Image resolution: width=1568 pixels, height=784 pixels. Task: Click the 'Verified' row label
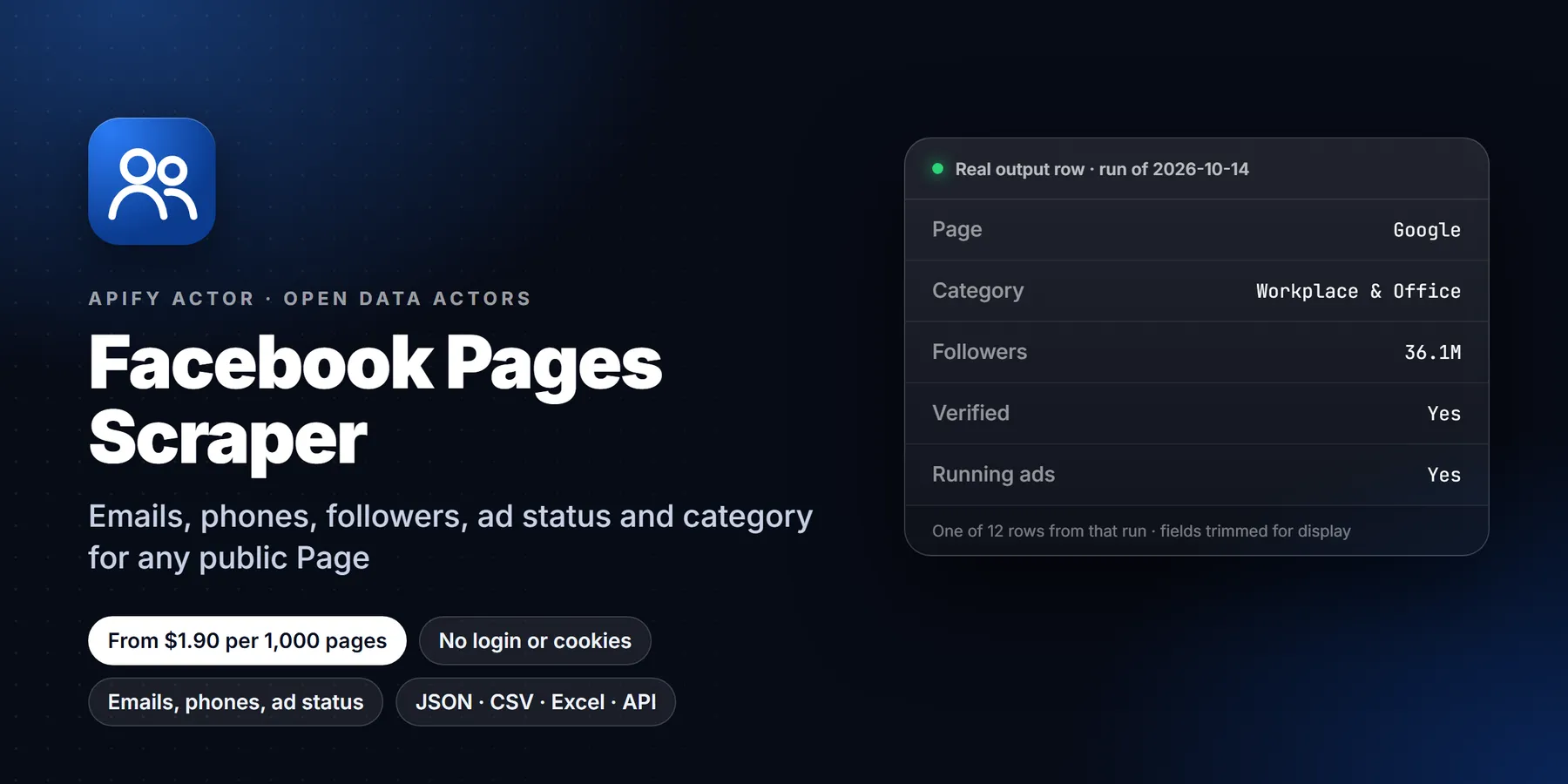tap(970, 413)
